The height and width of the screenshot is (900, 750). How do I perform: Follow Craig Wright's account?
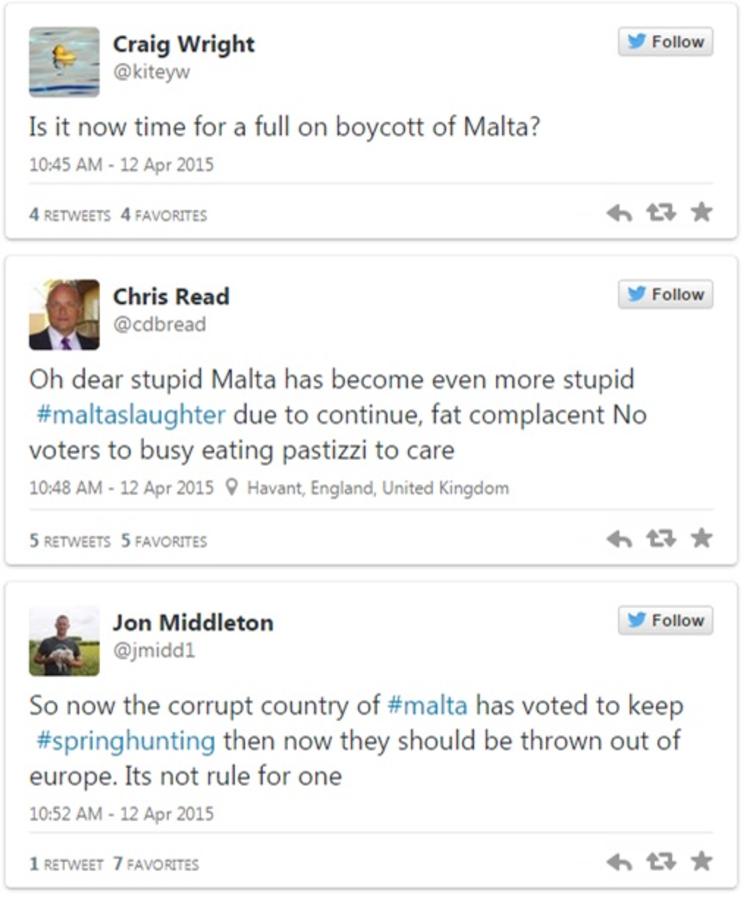(665, 42)
